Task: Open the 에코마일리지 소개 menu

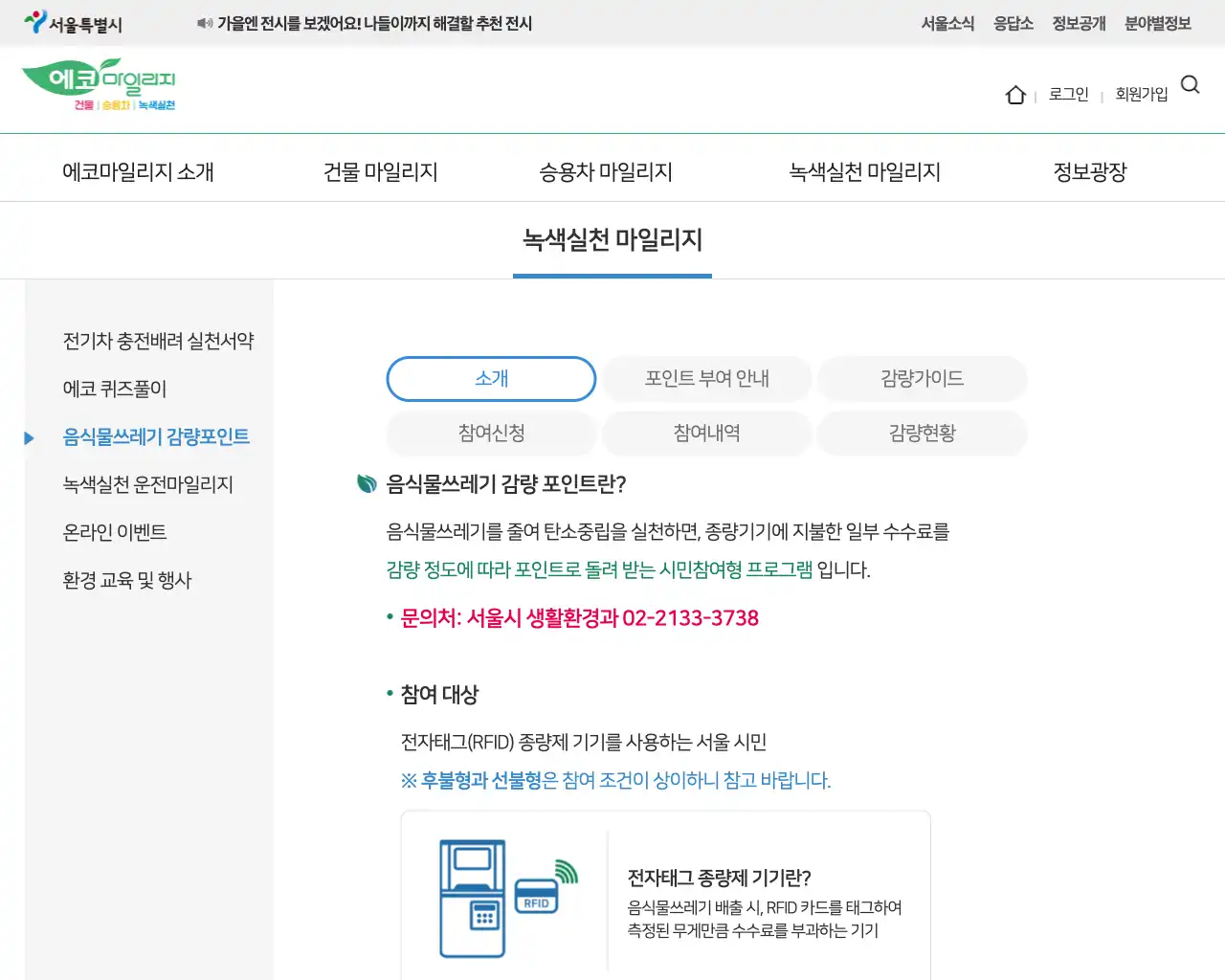Action: 138,172
